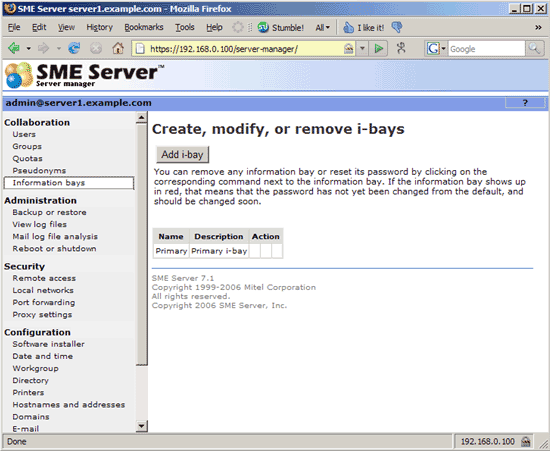Click the ? help button
The height and width of the screenshot is (451, 550).
(525, 103)
